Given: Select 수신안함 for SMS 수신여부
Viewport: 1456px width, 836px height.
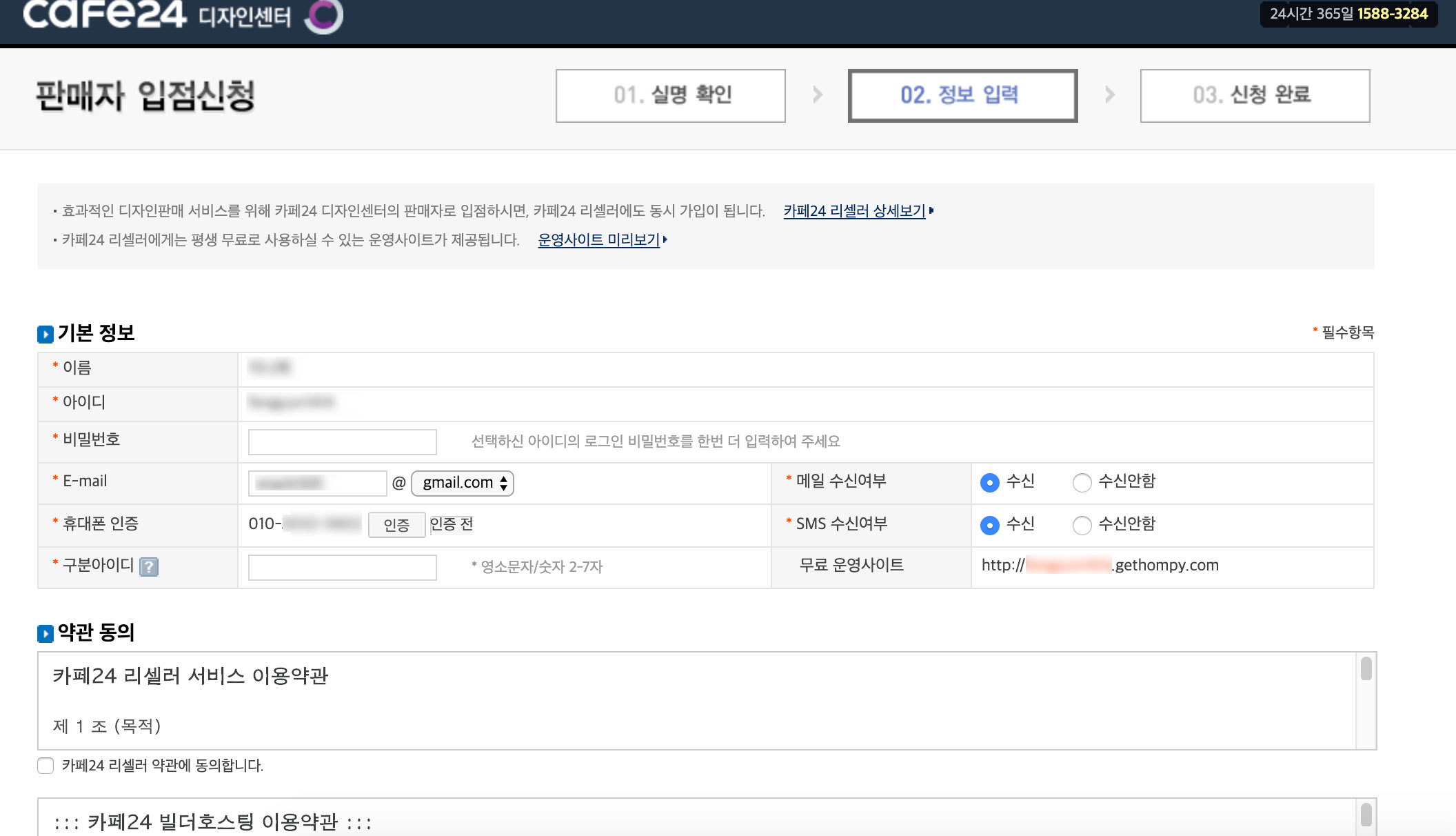Looking at the screenshot, I should [x=1082, y=526].
